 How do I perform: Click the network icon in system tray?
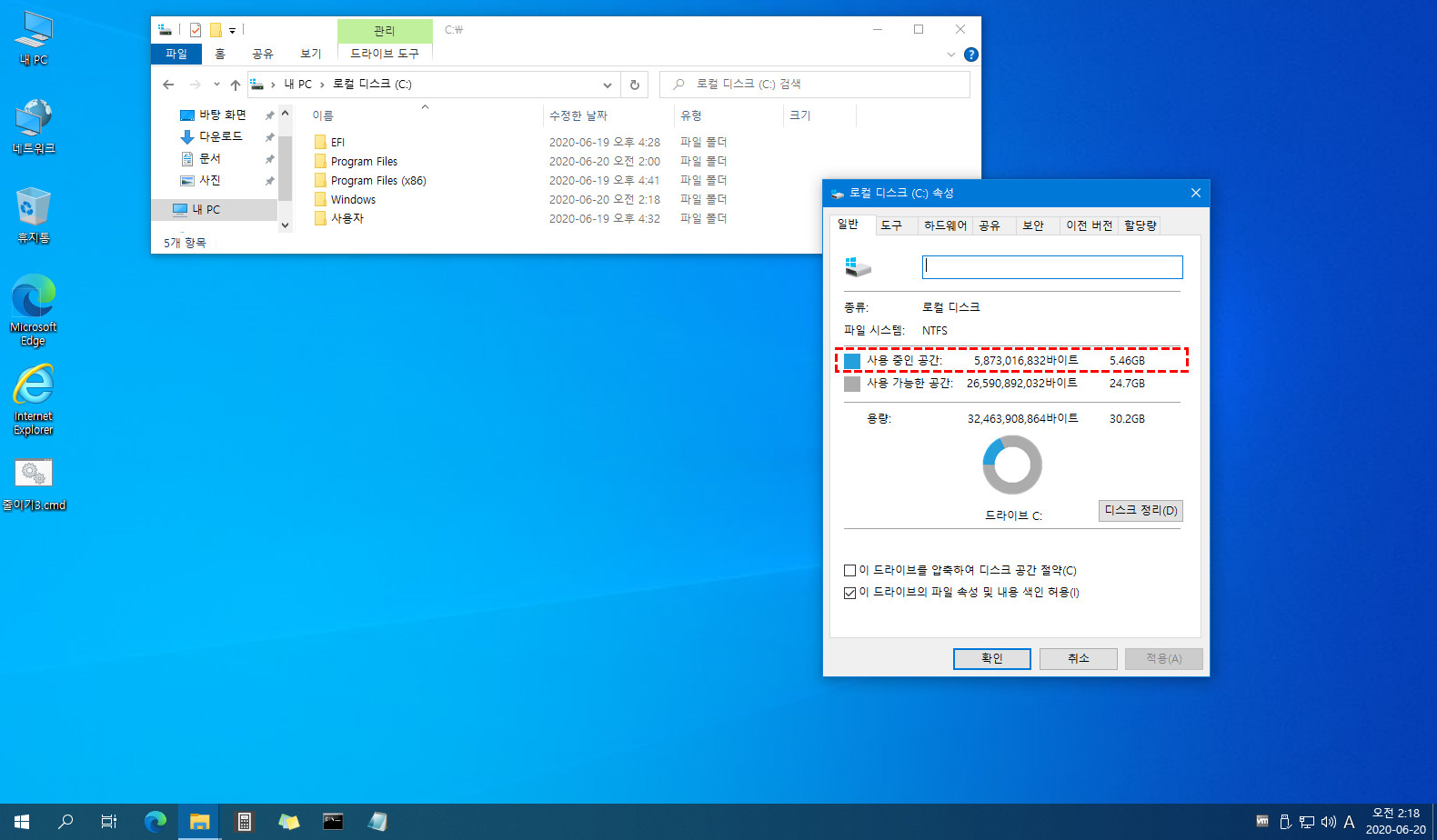pyautogui.click(x=1307, y=822)
